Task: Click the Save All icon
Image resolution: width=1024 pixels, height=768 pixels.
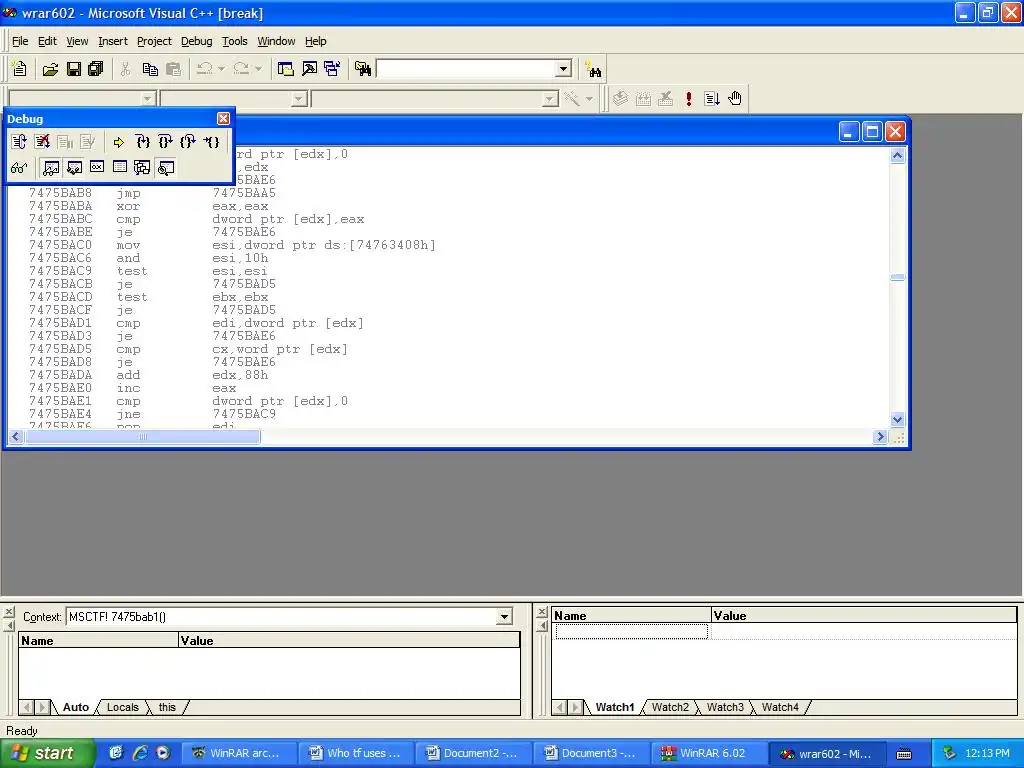Action: click(x=95, y=69)
